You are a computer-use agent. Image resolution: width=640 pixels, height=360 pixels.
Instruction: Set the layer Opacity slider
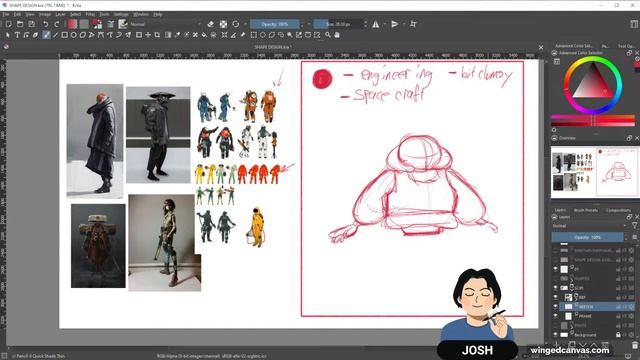pos(587,237)
